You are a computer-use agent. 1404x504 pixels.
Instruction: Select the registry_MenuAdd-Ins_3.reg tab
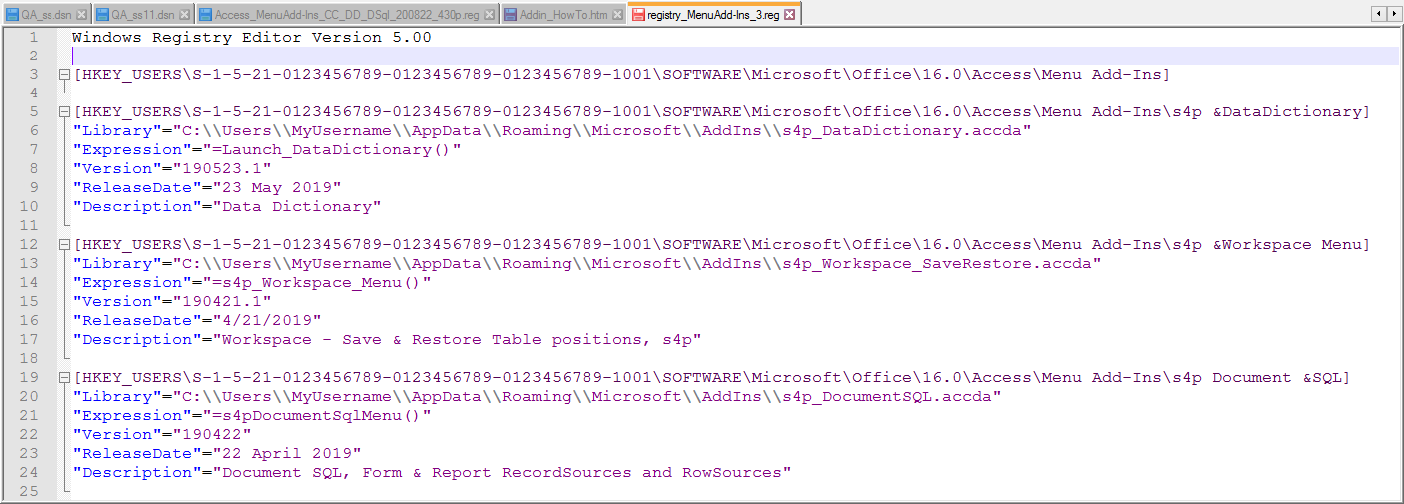714,15
